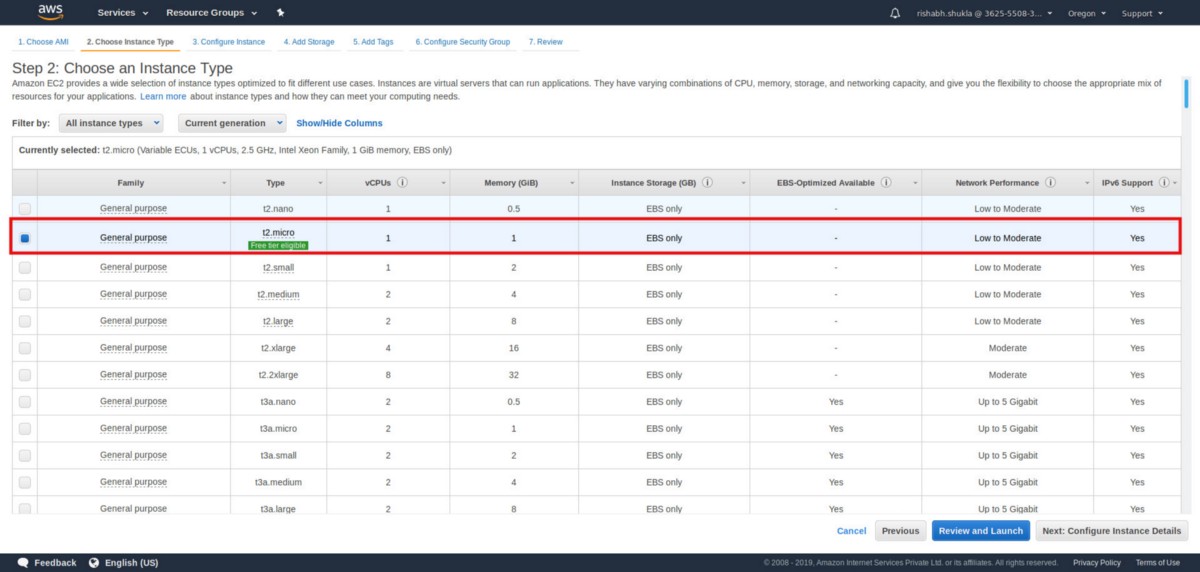Go to 6. Configure Security Group step
This screenshot has height=572, width=1200.
463,42
